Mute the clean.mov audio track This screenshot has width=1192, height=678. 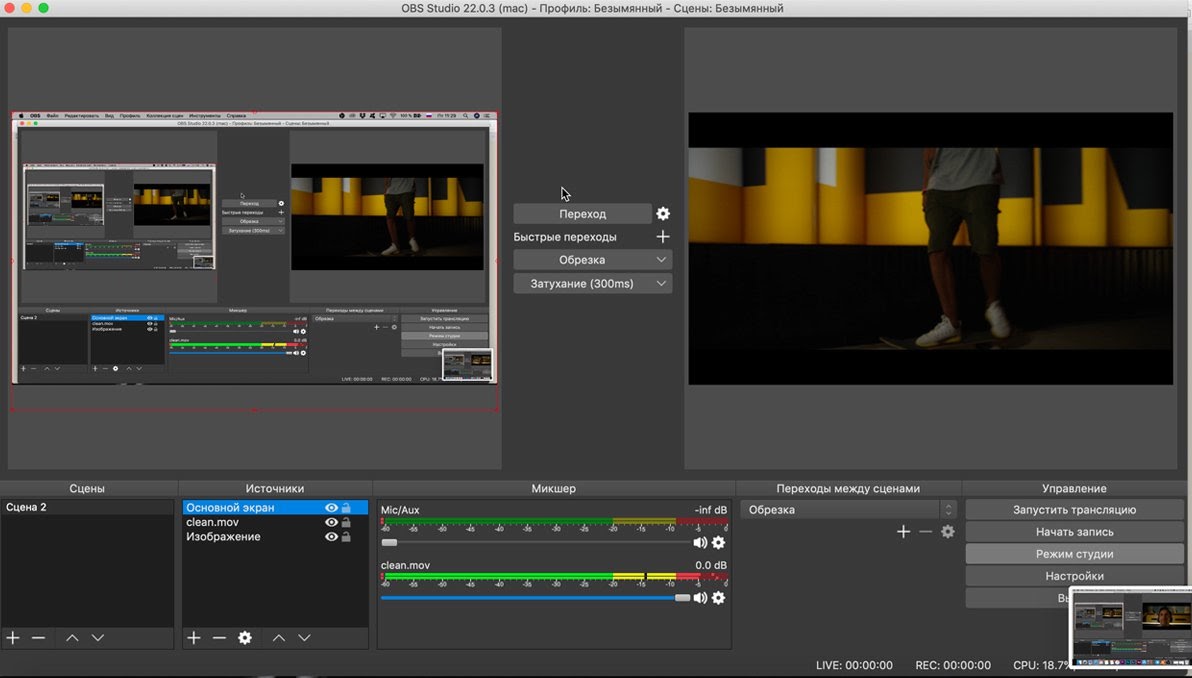click(x=700, y=598)
